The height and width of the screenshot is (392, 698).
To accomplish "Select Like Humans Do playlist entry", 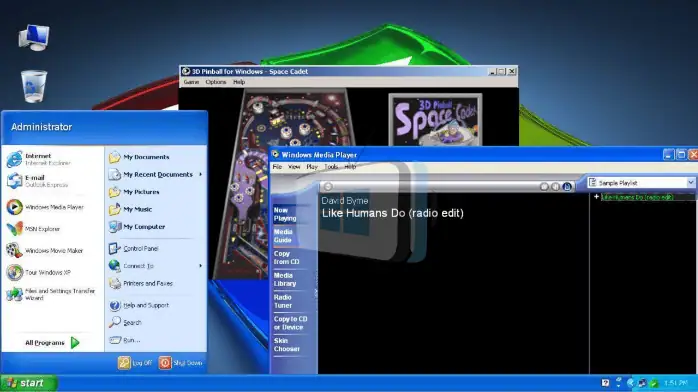I will (x=637, y=197).
